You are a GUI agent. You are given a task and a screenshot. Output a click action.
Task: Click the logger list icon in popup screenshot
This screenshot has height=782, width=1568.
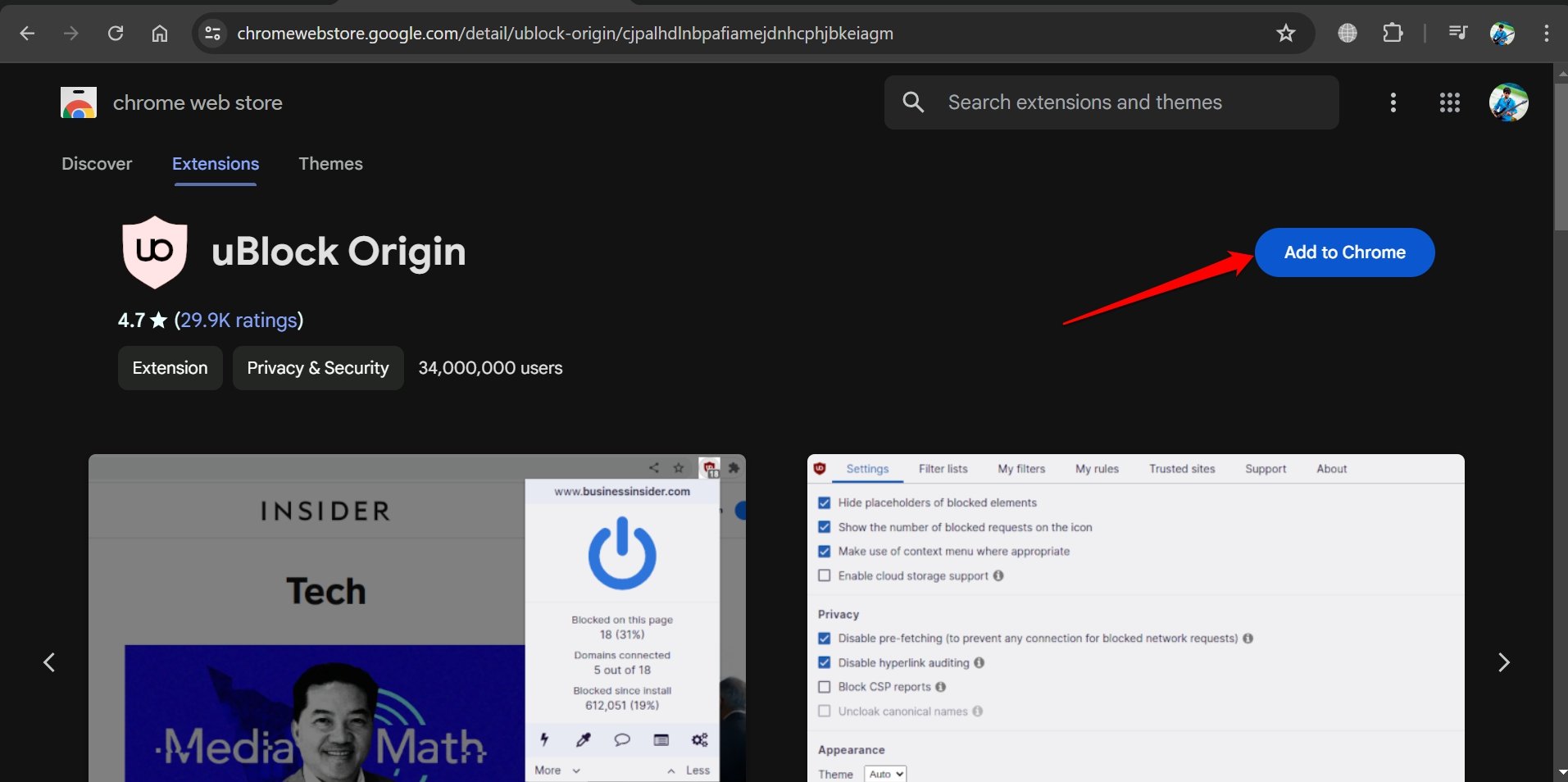661,739
